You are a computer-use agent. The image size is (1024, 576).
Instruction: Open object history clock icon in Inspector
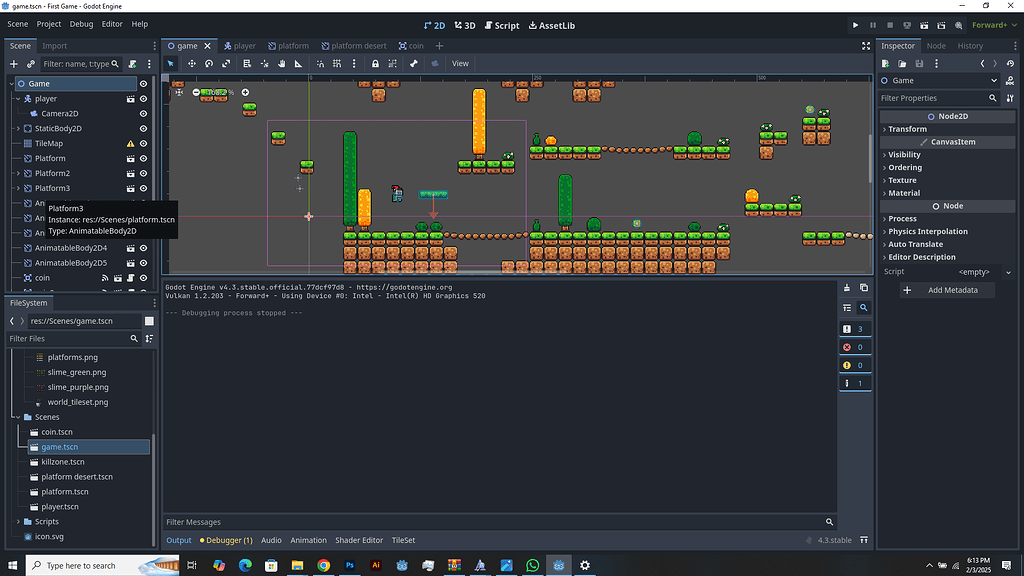click(1010, 63)
